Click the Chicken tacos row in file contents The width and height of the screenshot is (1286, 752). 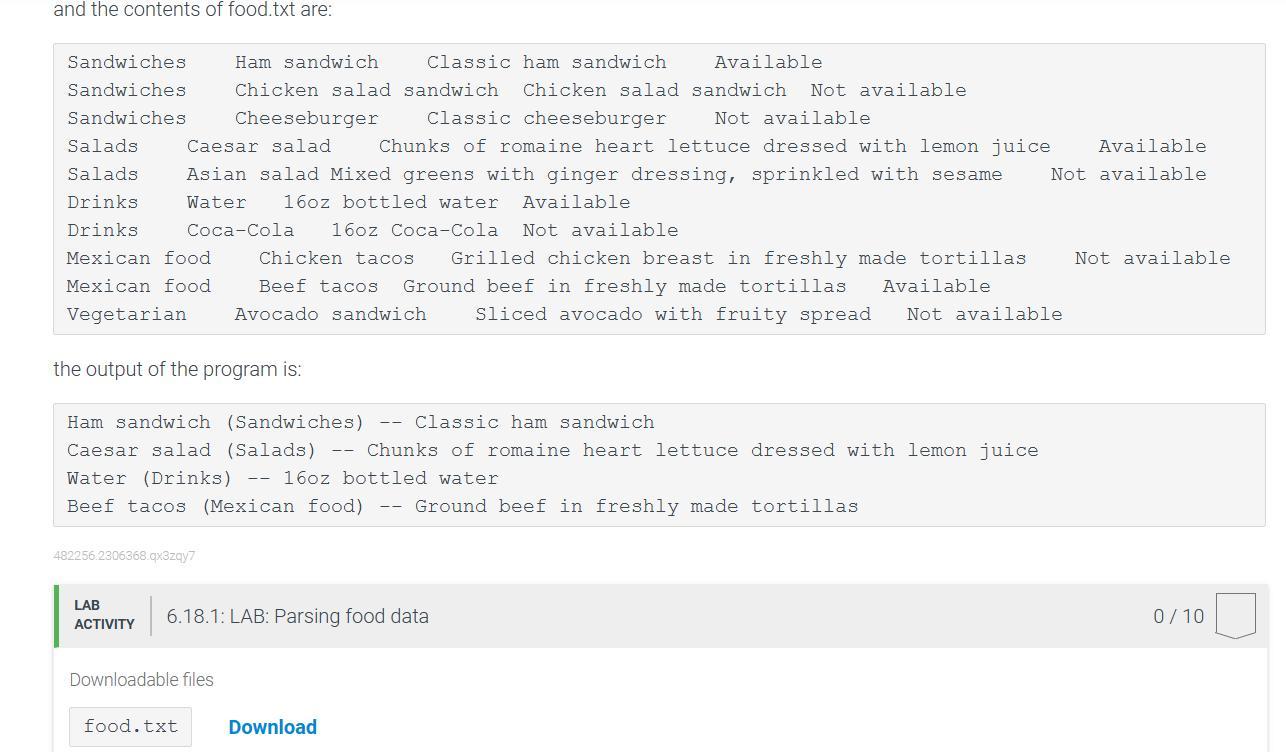click(x=648, y=258)
